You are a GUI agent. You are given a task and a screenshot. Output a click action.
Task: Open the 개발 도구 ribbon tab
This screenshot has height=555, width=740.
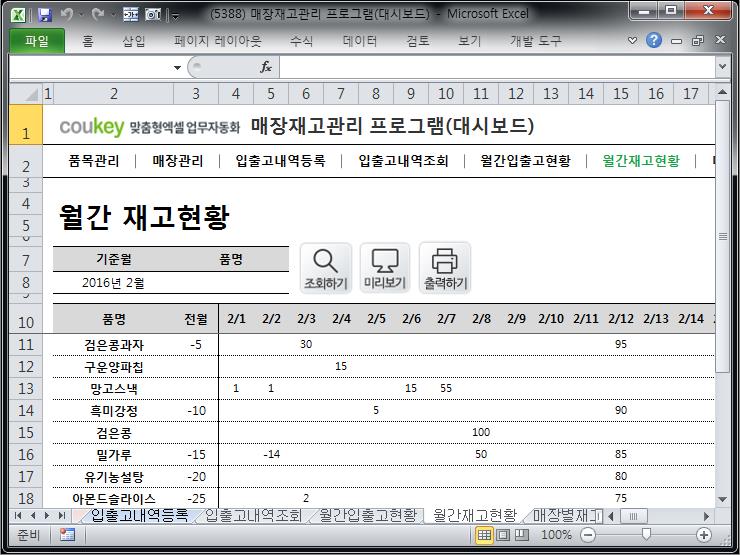[x=535, y=42]
